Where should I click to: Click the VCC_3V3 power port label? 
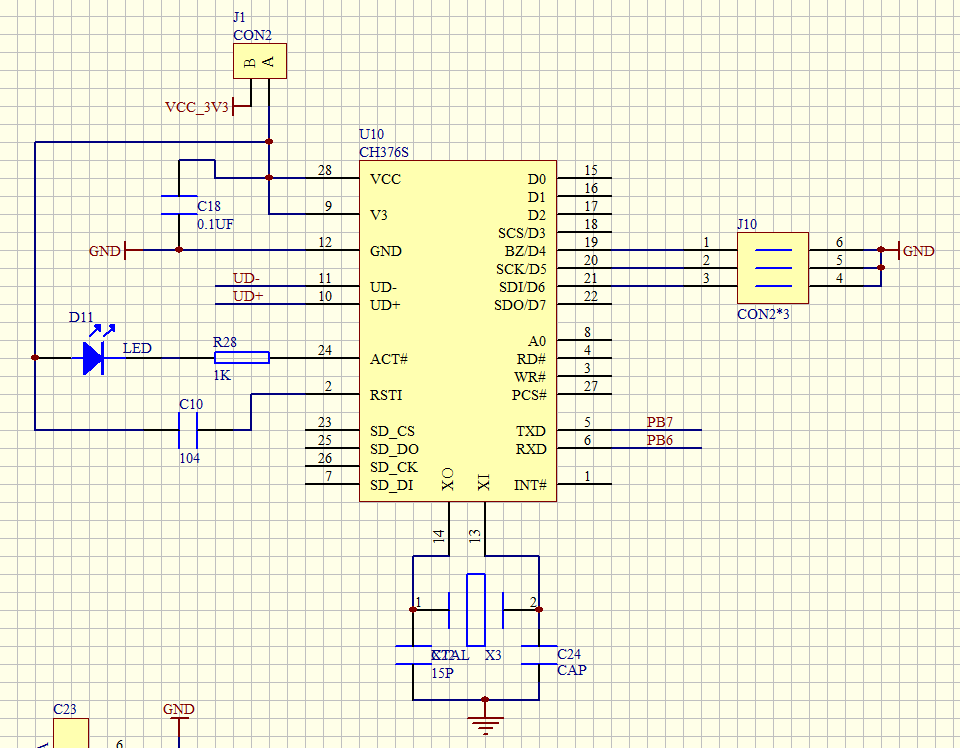tap(197, 107)
